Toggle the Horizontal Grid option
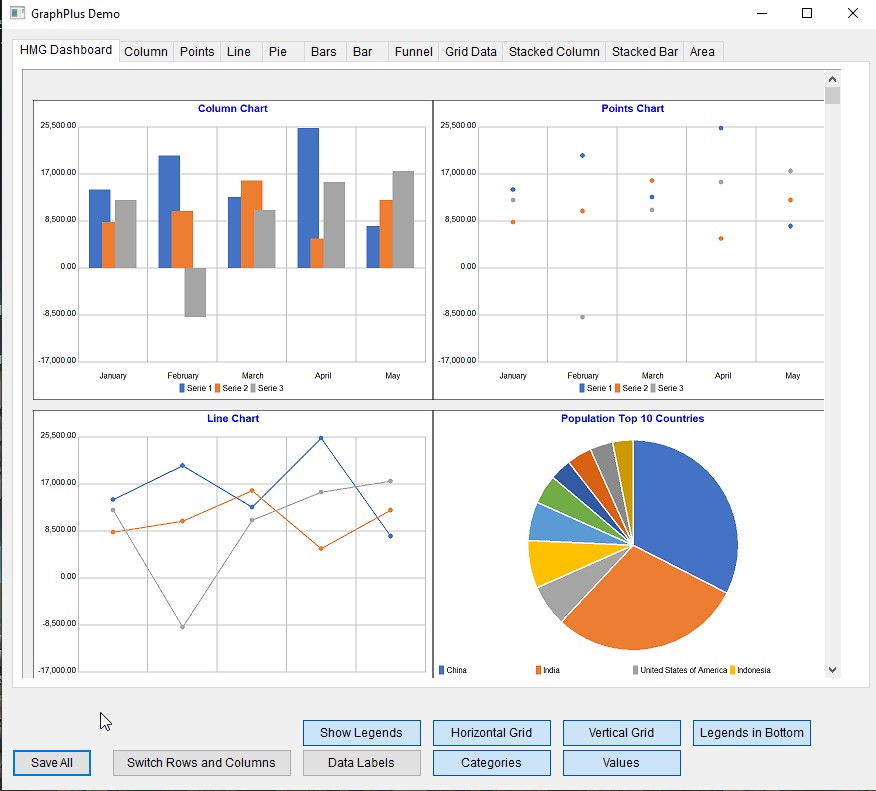This screenshot has width=876, height=791. click(x=491, y=733)
